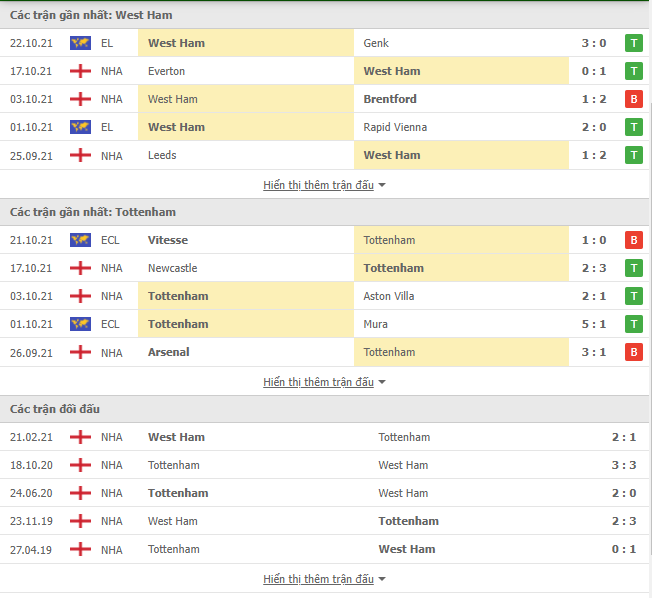652x598 pixels.
Task: Open the Leeds team link
Action: [x=162, y=156]
